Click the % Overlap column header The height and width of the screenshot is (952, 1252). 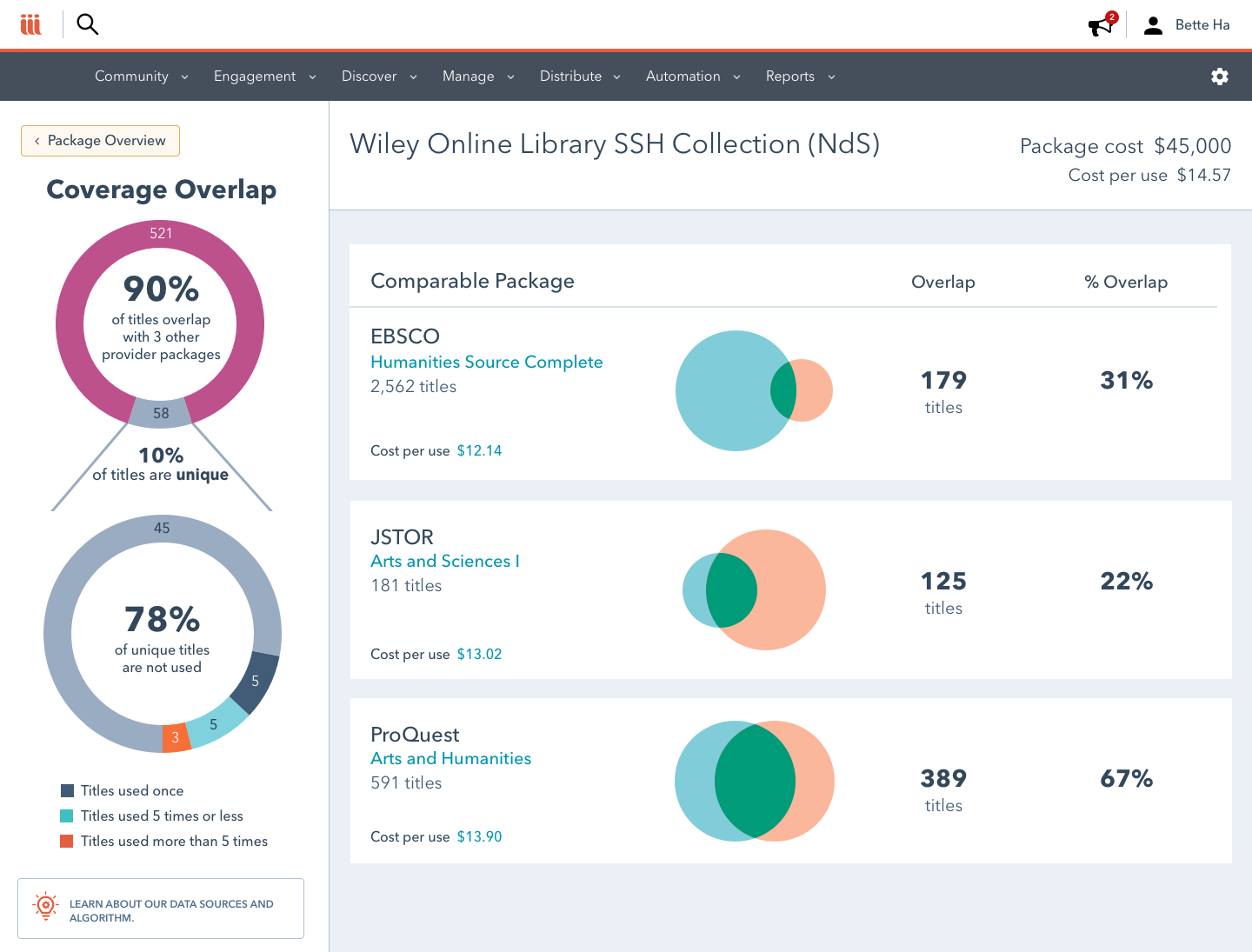coord(1126,282)
